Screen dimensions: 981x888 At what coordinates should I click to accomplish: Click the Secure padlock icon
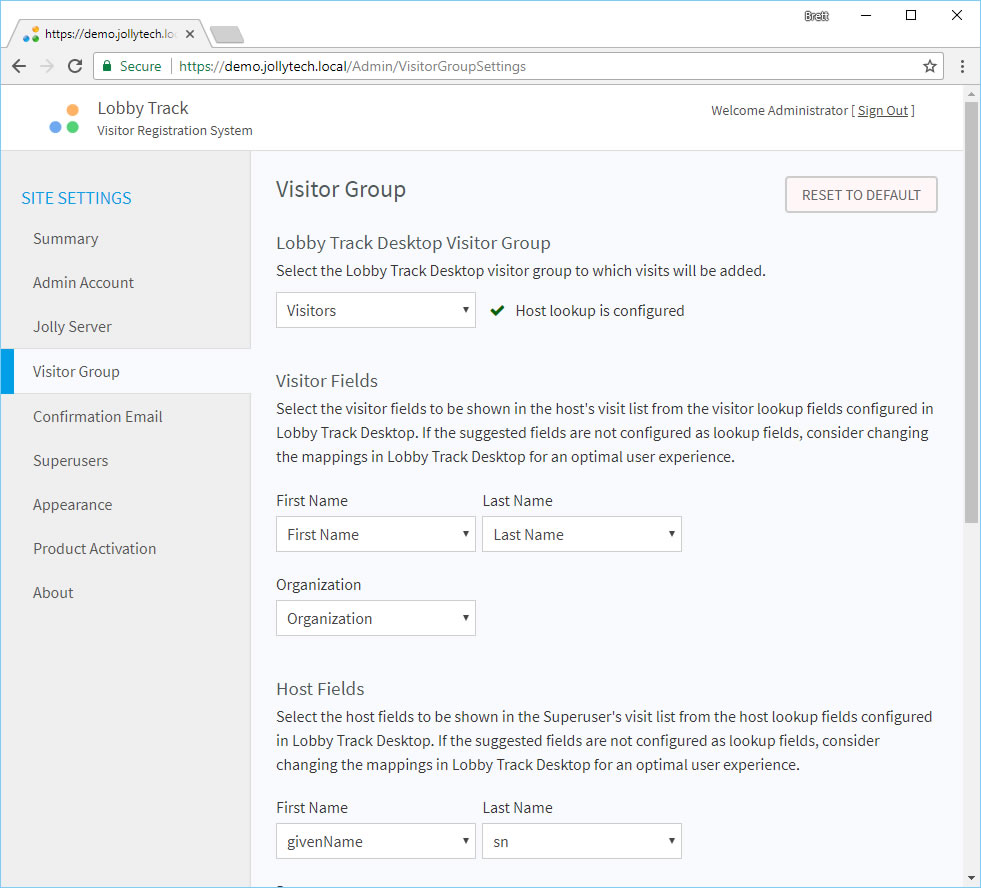[x=107, y=66]
